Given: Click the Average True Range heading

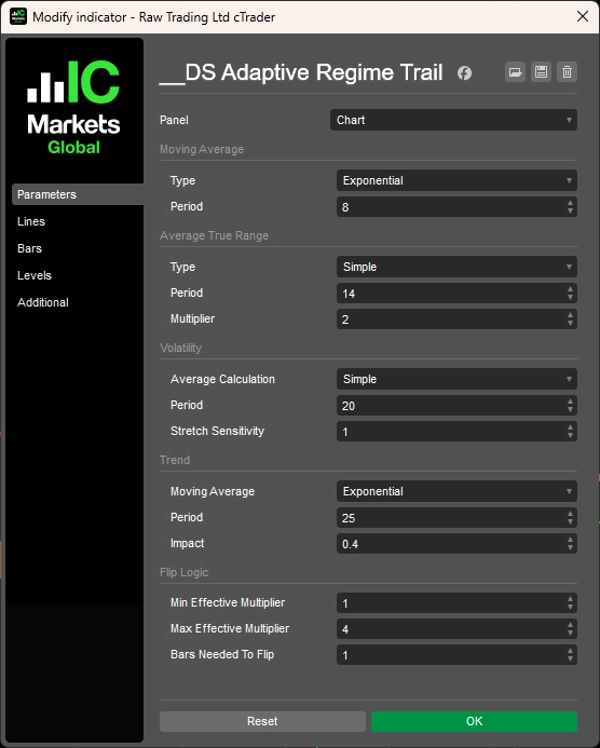Looking at the screenshot, I should coord(214,236).
